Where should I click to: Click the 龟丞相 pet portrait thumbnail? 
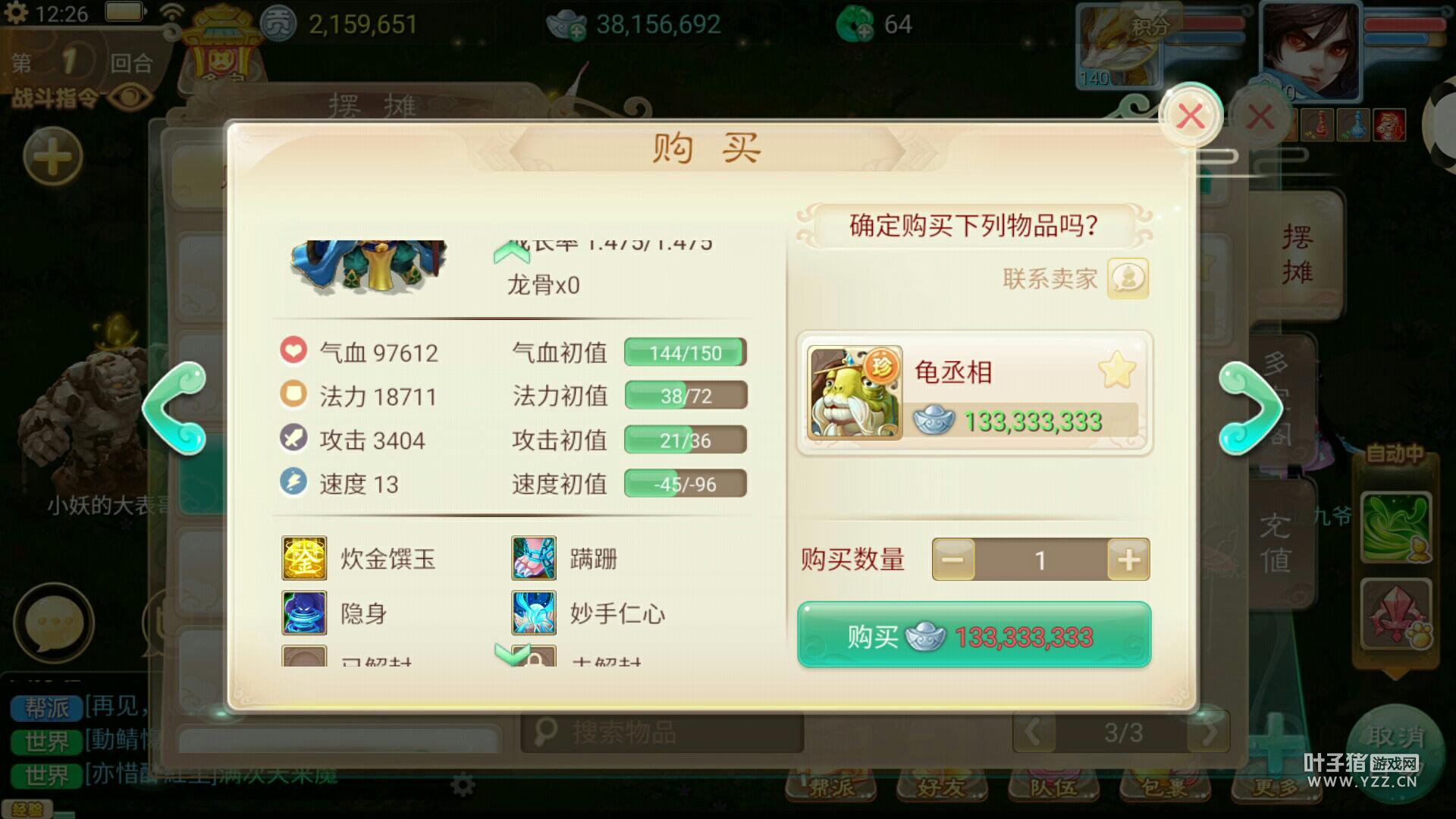coord(855,392)
